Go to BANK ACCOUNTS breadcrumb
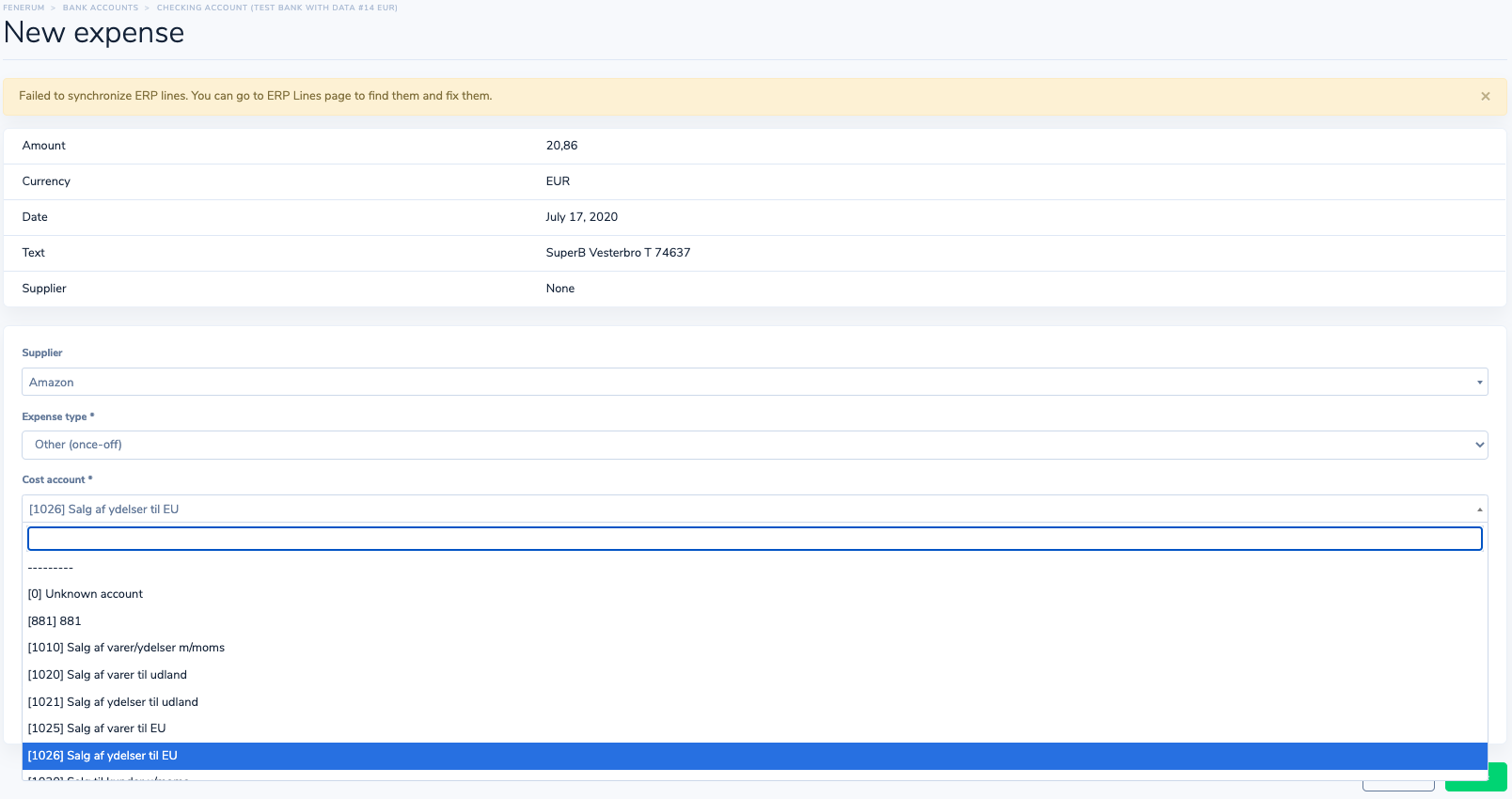Screen dimensions: 1512x799 click(x=101, y=8)
